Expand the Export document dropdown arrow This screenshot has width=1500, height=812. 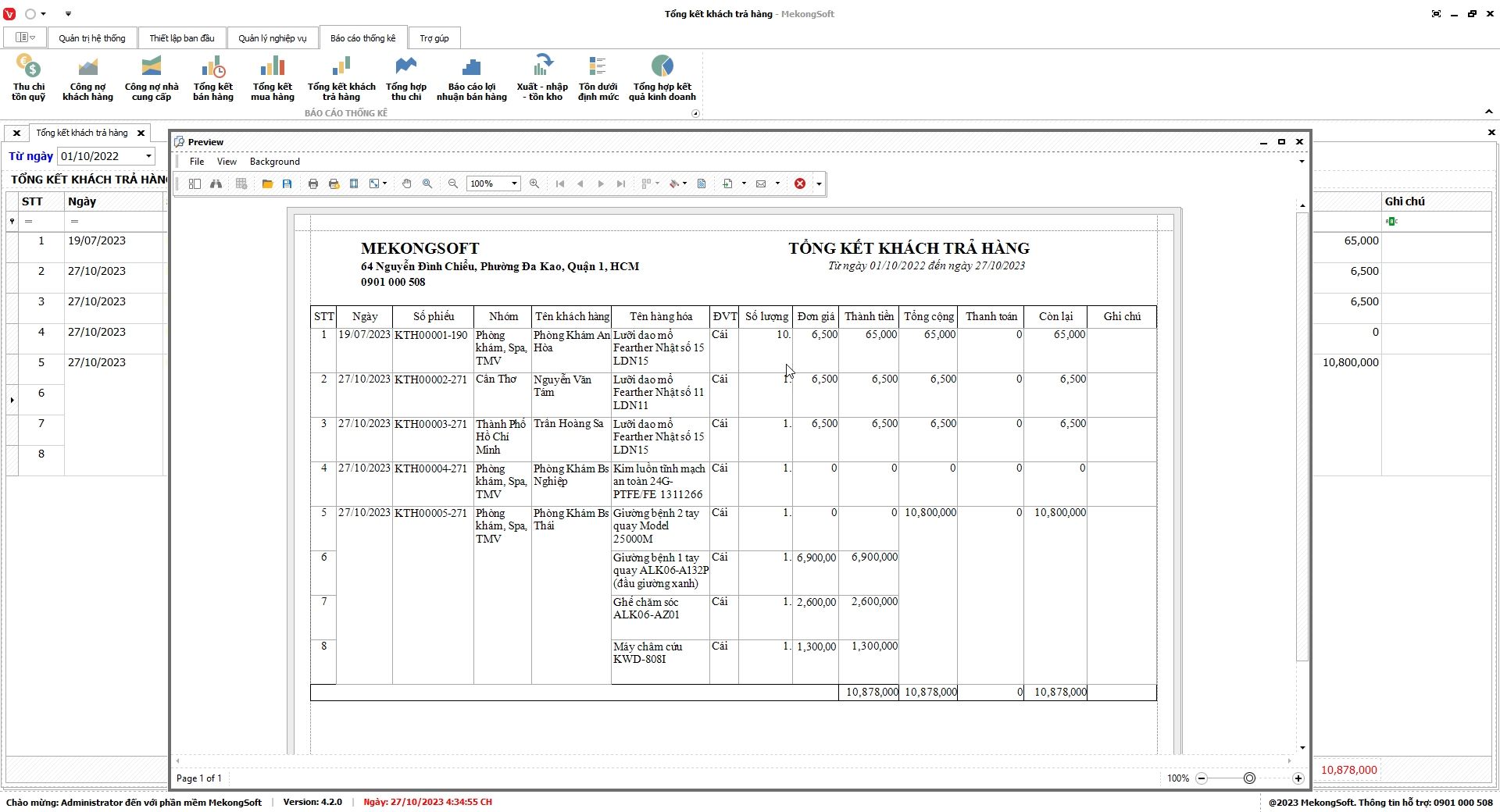pos(744,183)
